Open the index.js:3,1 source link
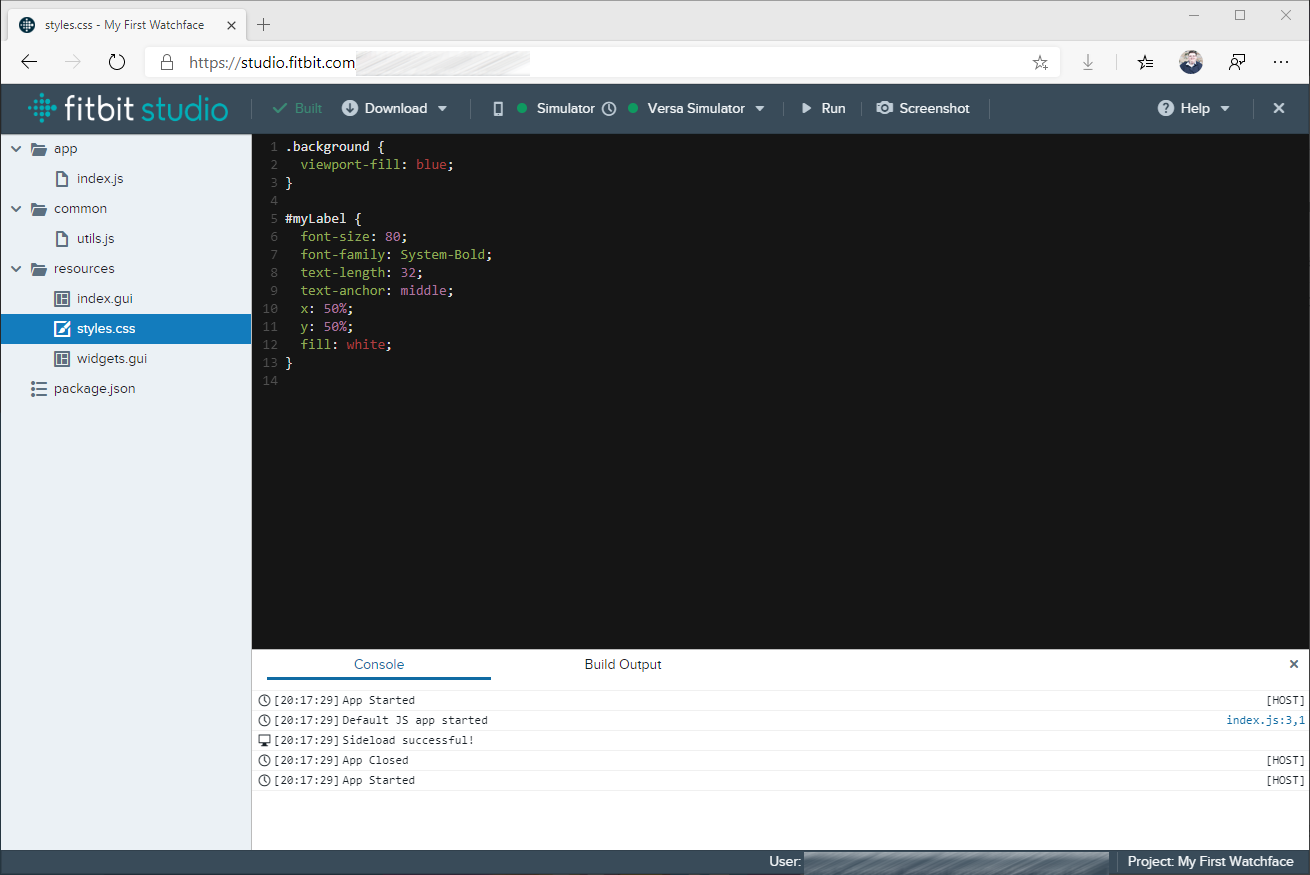The height and width of the screenshot is (875, 1310). pyautogui.click(x=1264, y=720)
